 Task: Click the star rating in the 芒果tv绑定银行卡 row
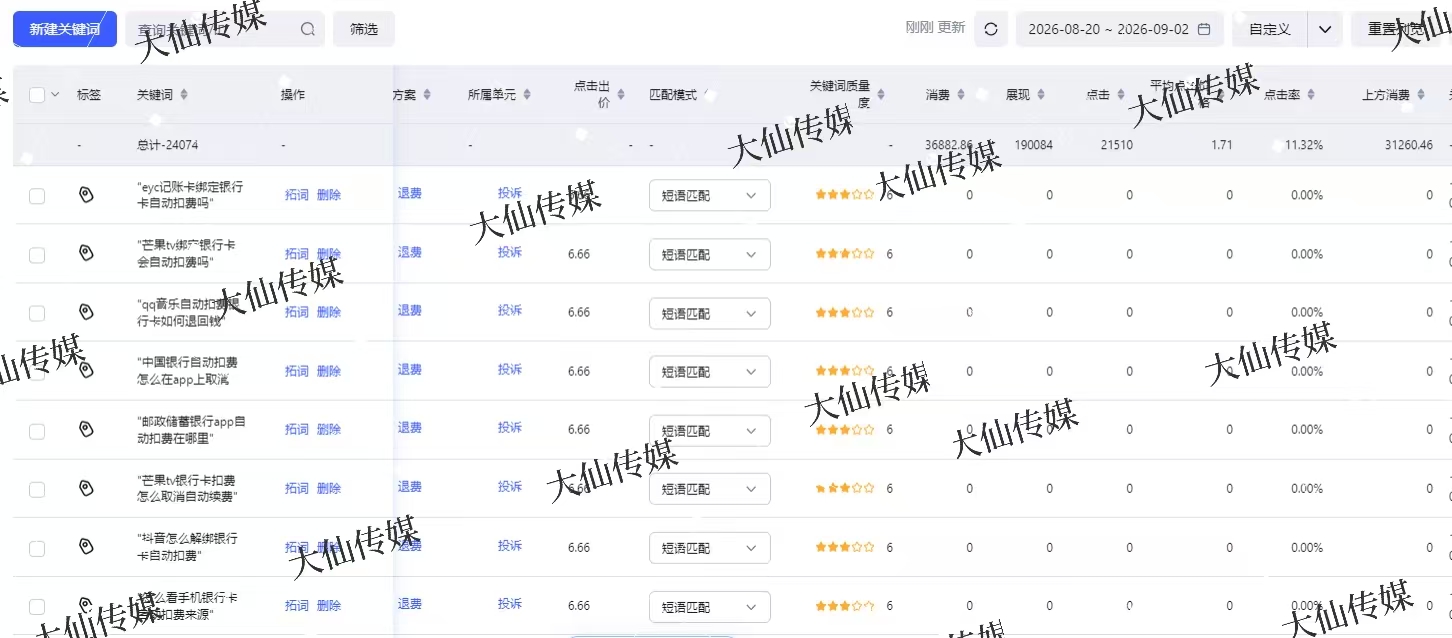coord(845,254)
